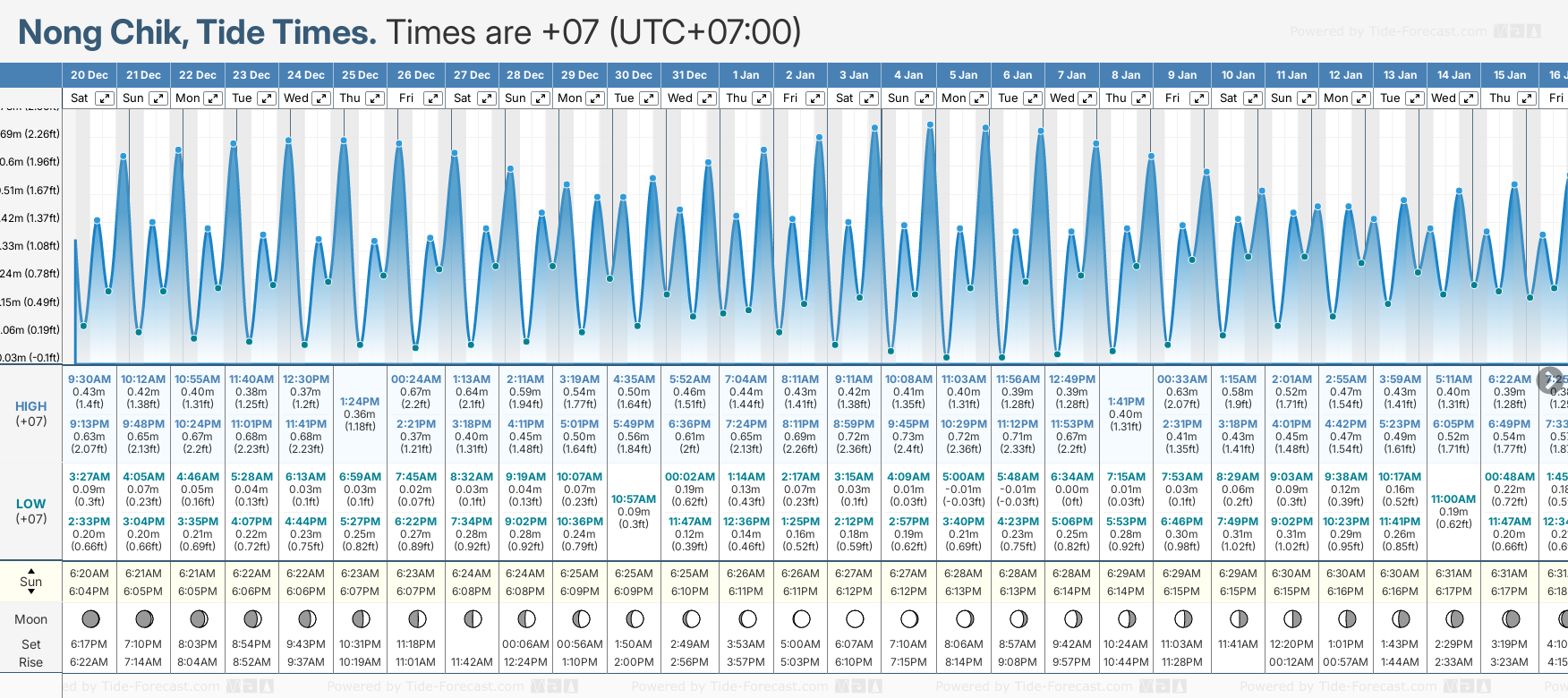1568x698 pixels.
Task: Click the expand icon for Thu 25 Dec
Action: [x=375, y=98]
